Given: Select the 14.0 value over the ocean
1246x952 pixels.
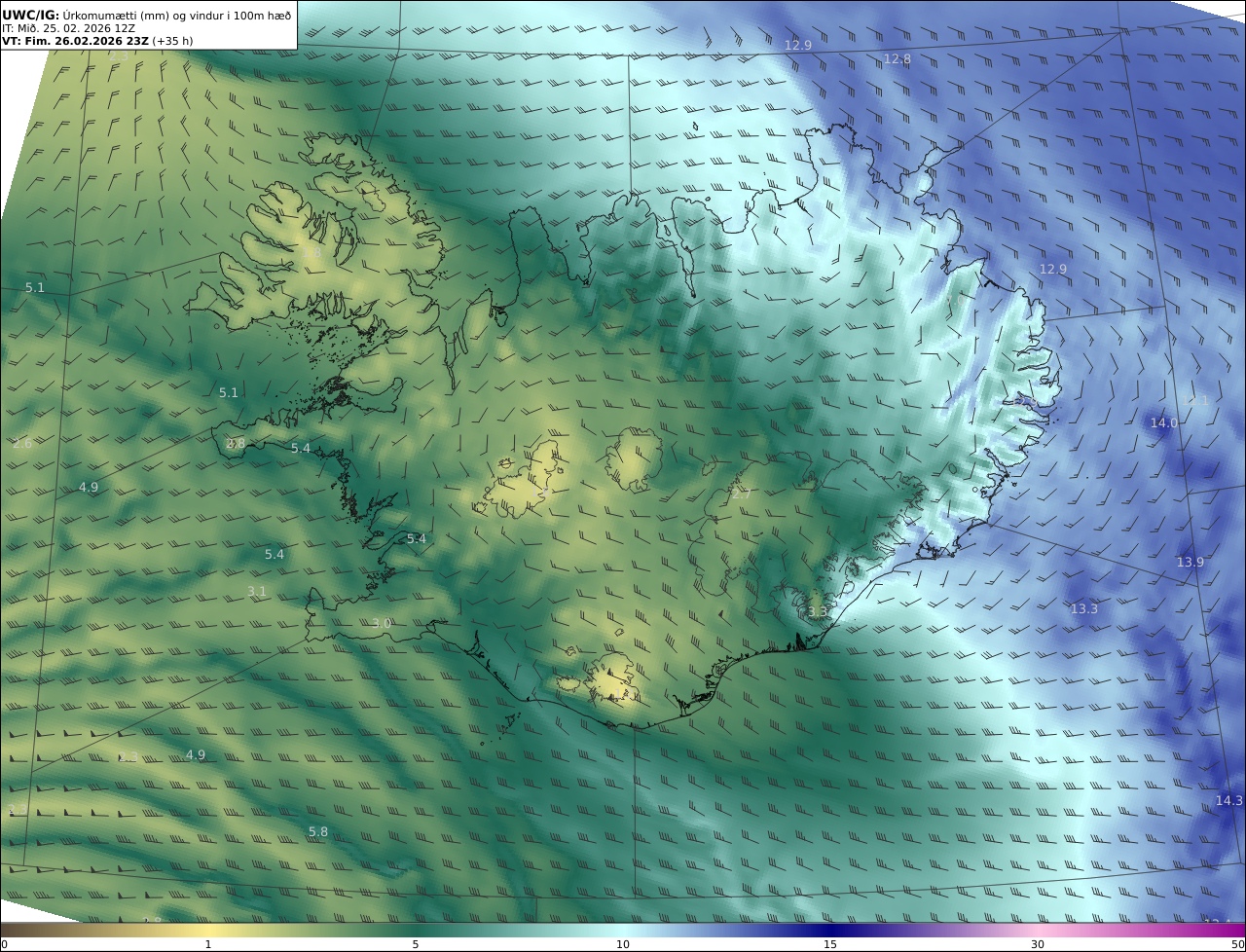Looking at the screenshot, I should [1164, 422].
